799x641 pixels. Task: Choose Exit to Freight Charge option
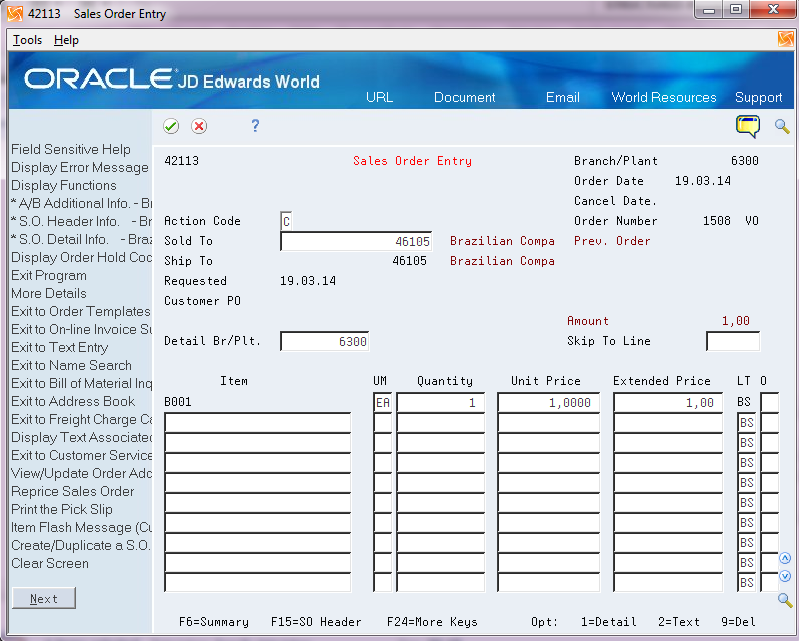coord(81,419)
